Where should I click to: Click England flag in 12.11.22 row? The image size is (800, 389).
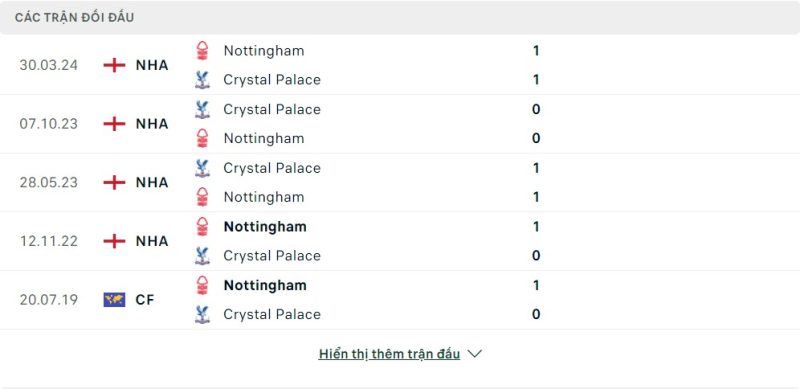114,241
